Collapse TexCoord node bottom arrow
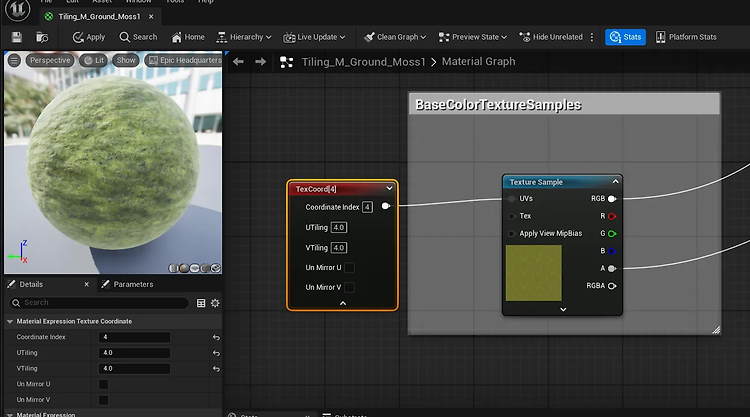Image resolution: width=750 pixels, height=417 pixels. 343,303
